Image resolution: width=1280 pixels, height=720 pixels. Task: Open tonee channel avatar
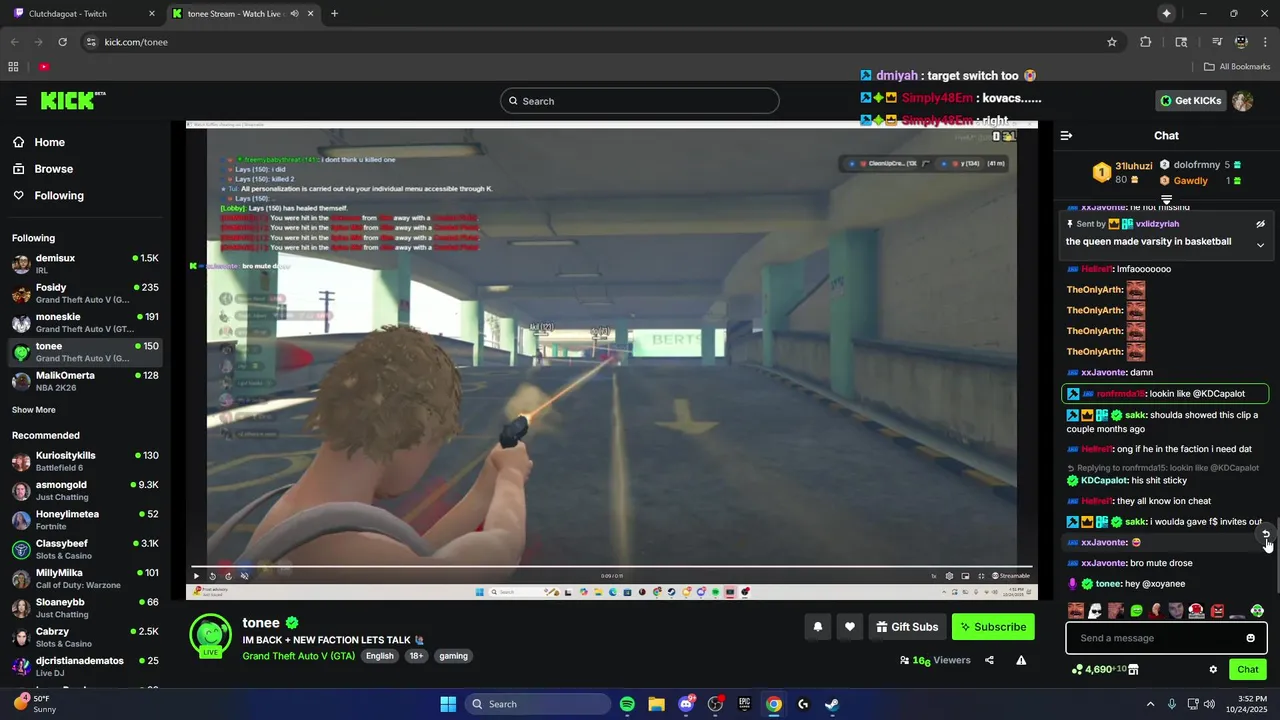pos(211,634)
